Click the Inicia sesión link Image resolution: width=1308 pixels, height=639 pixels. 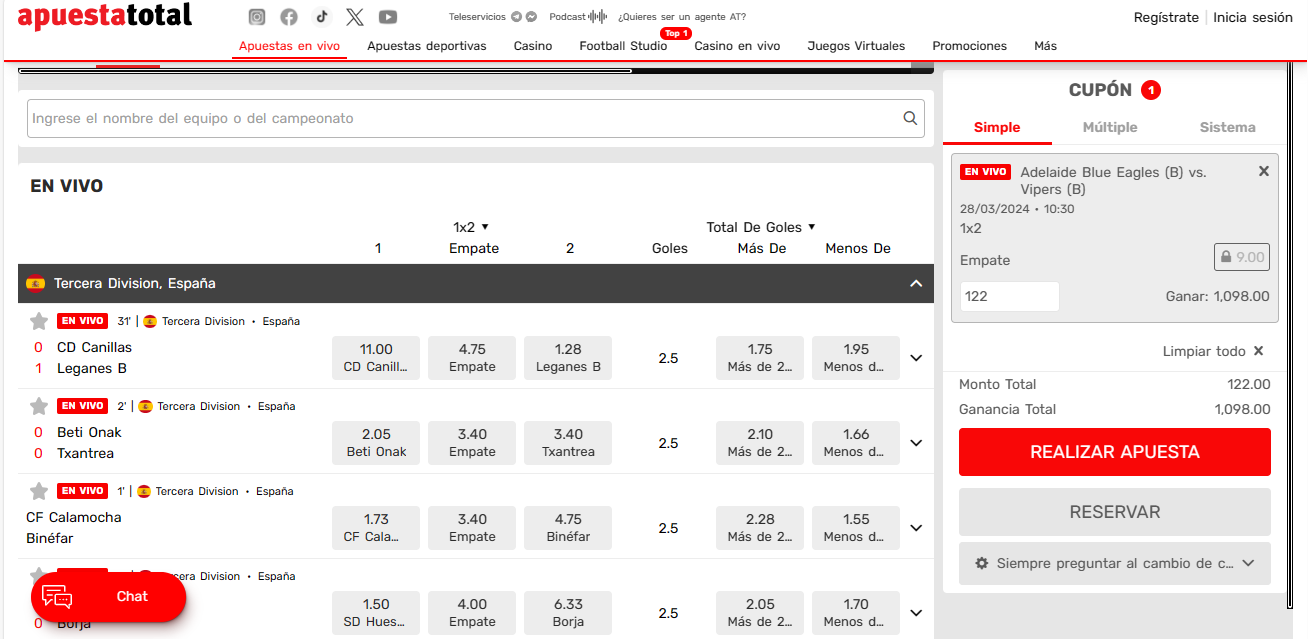pyautogui.click(x=1253, y=17)
